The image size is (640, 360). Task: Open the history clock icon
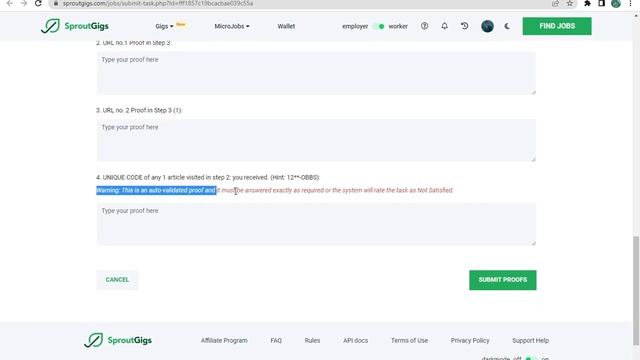click(464, 26)
